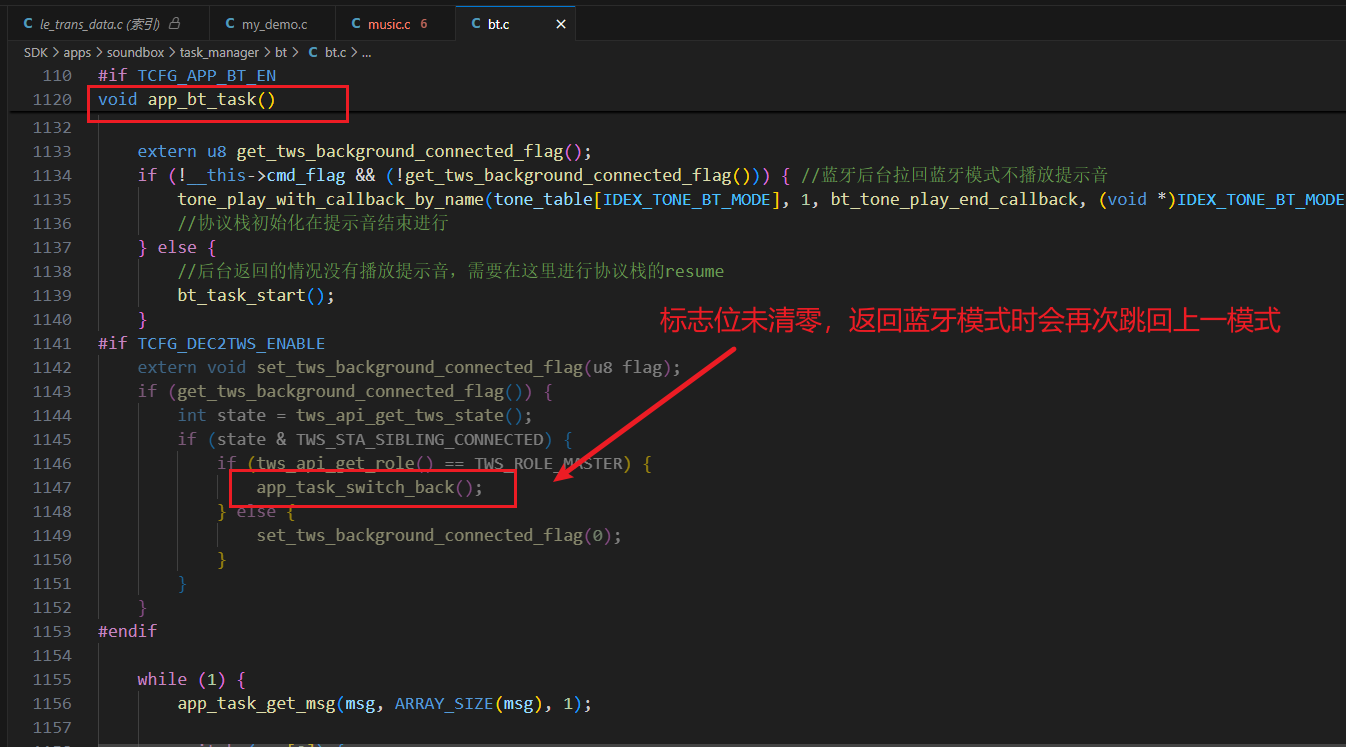Open the apps breadcrumb segment
1346x747 pixels.
77,52
